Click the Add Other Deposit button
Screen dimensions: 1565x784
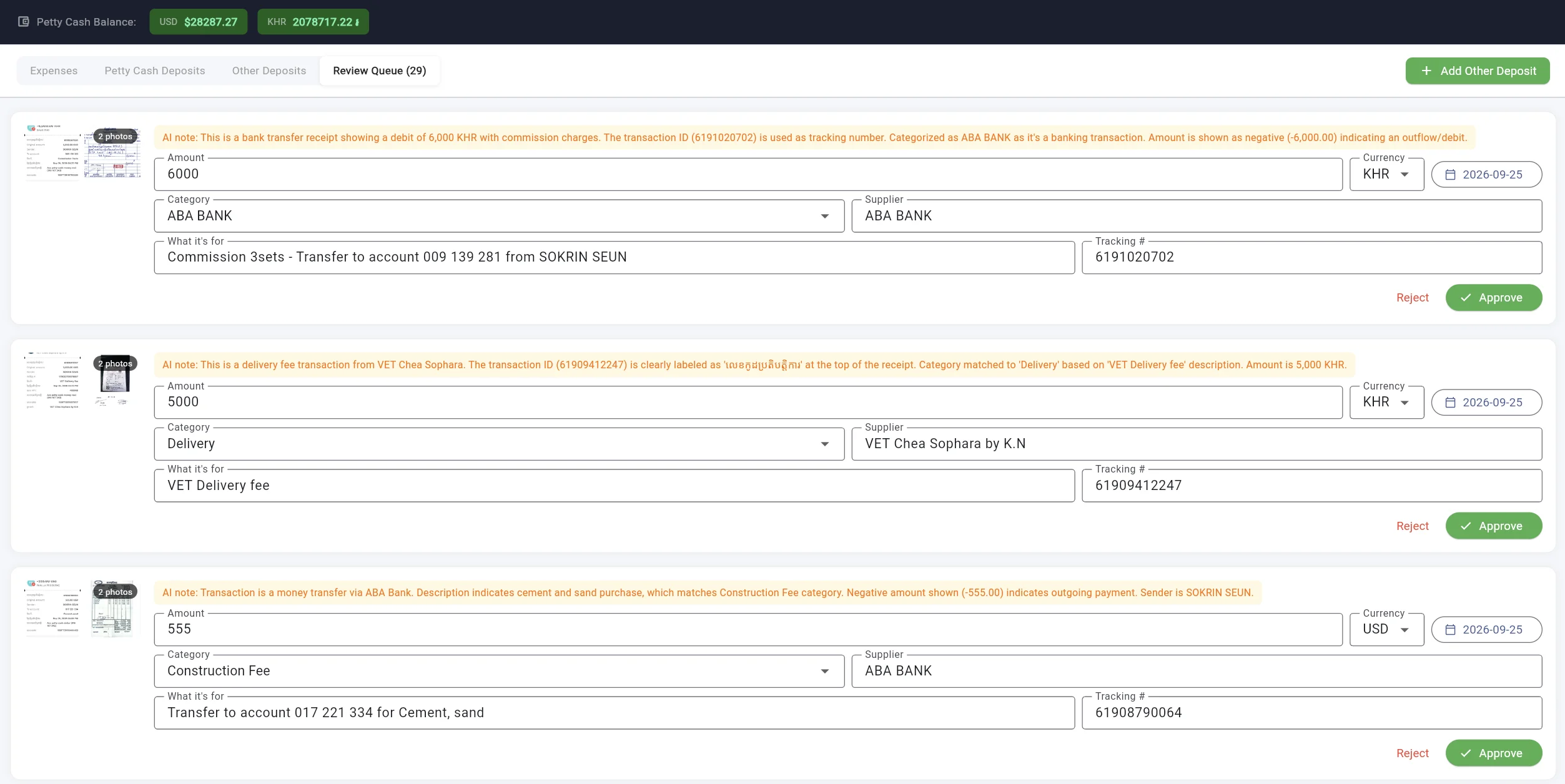[1478, 71]
